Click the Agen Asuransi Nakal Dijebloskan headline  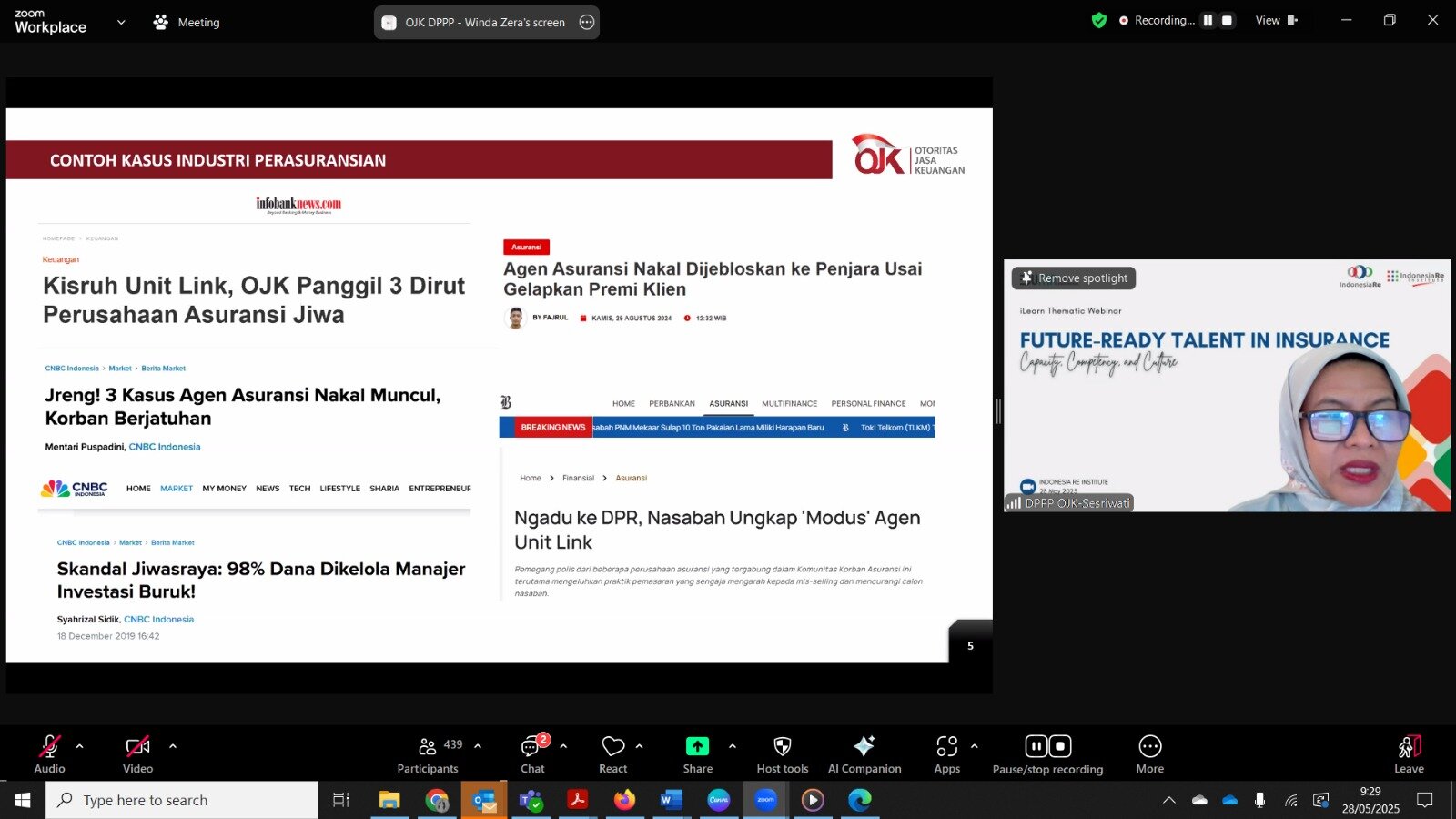tap(713, 278)
